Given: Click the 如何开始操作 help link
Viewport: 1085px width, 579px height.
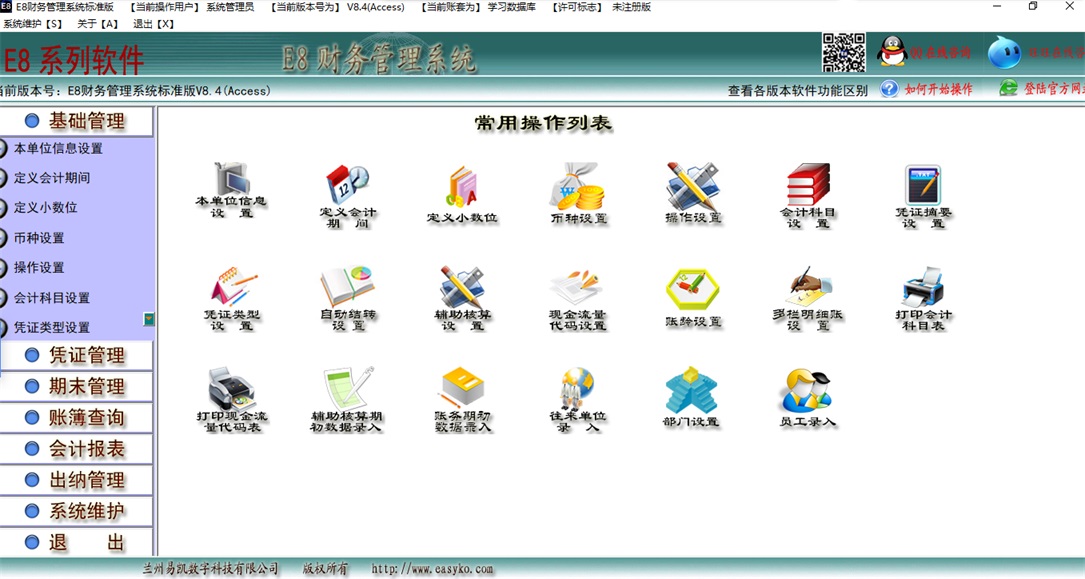Looking at the screenshot, I should tap(937, 89).
